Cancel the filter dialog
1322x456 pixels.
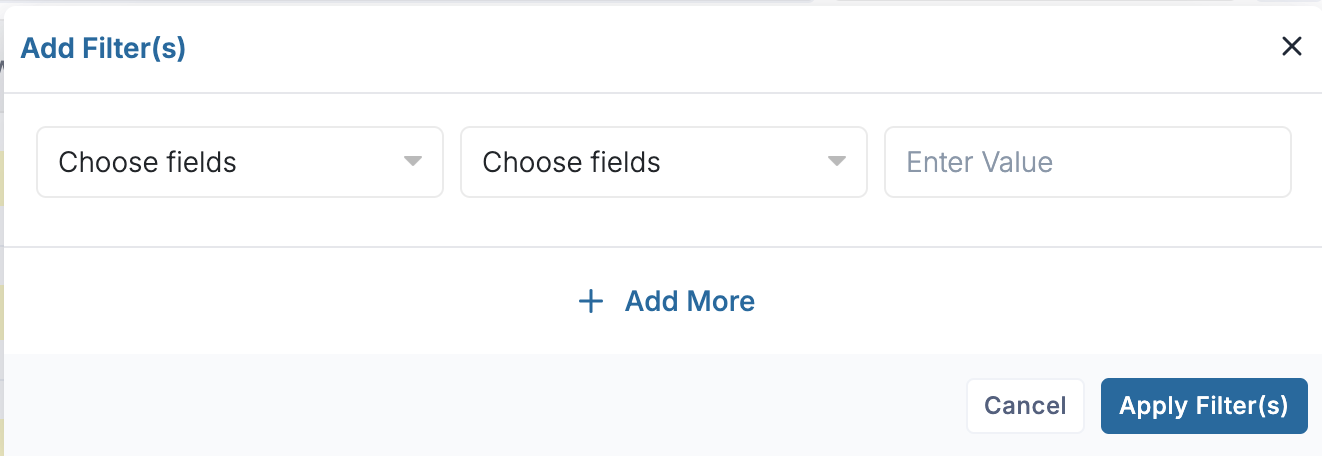[x=1025, y=406]
